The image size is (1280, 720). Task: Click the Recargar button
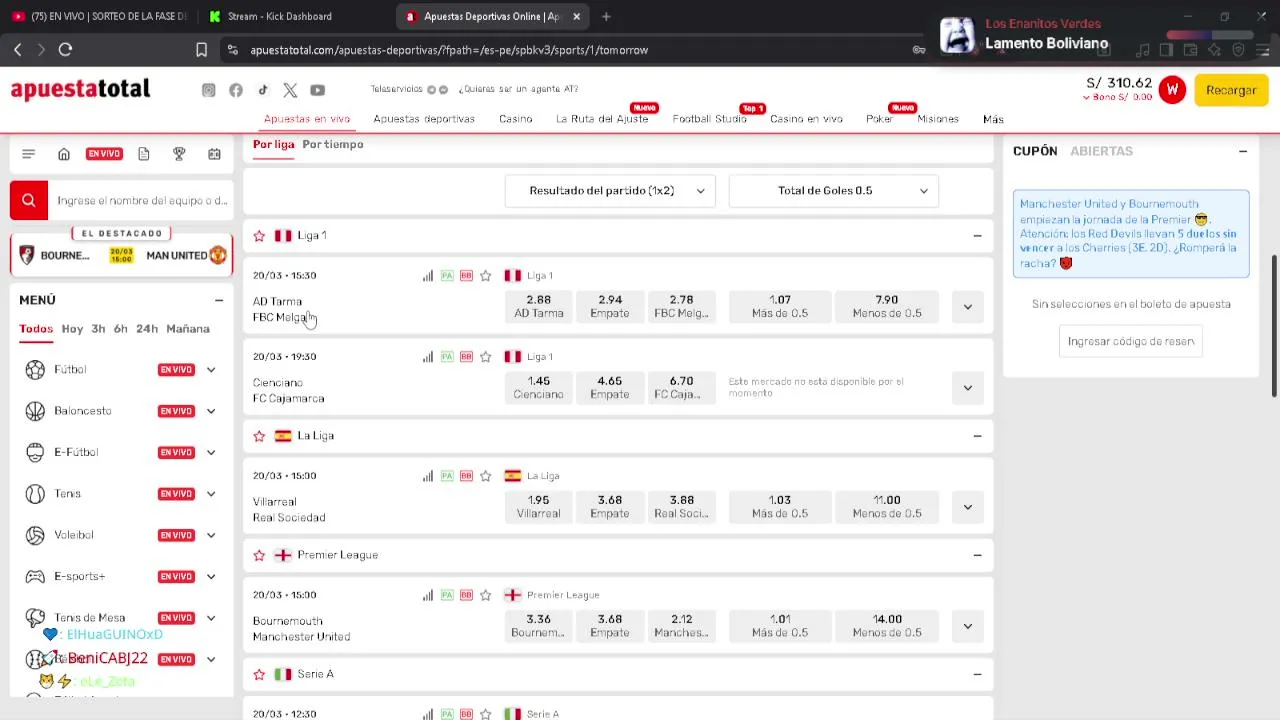click(1231, 90)
